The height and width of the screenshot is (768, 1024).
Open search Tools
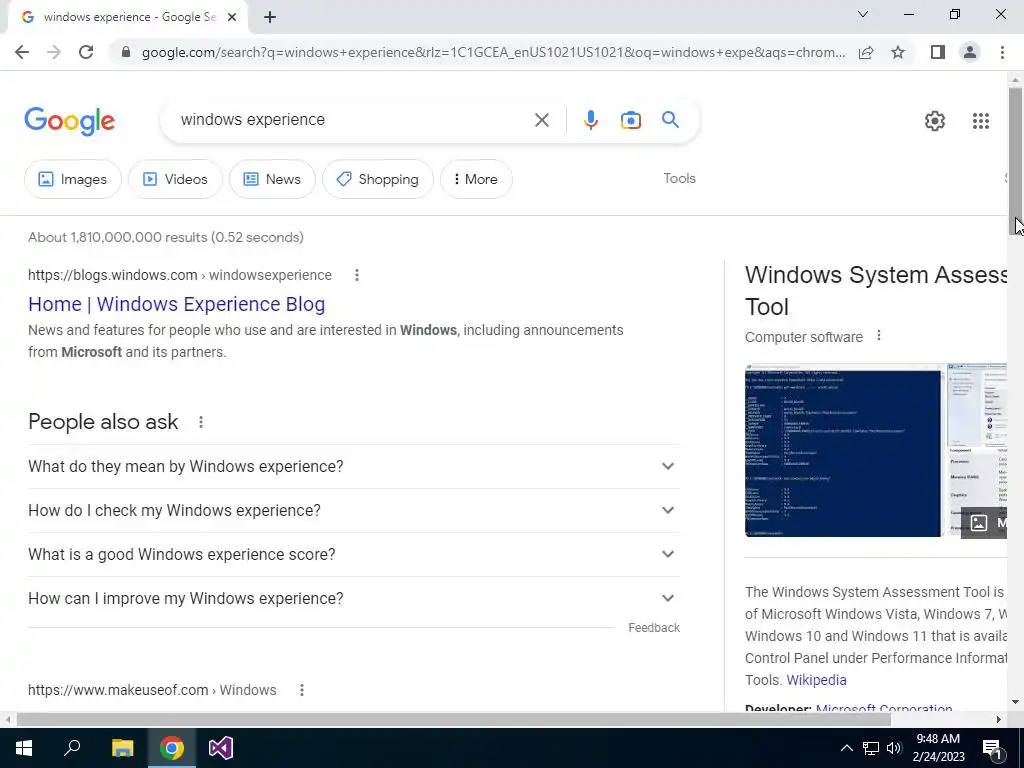click(x=679, y=178)
